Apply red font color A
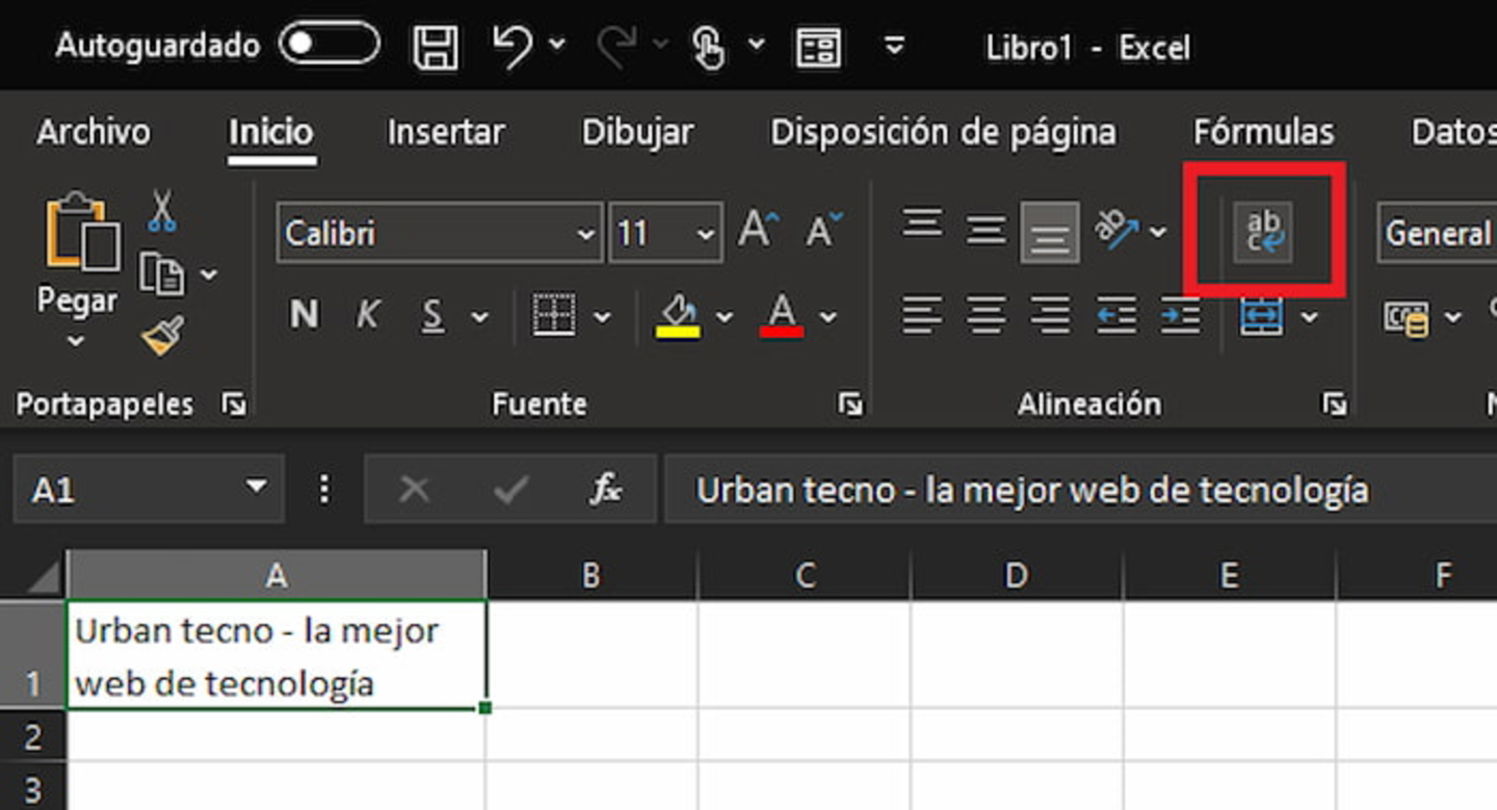 coord(782,316)
